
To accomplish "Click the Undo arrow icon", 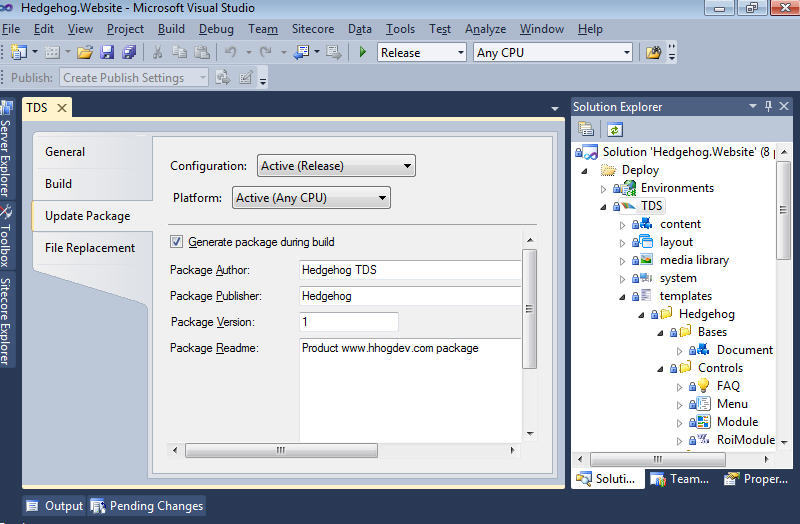I will click(231, 52).
